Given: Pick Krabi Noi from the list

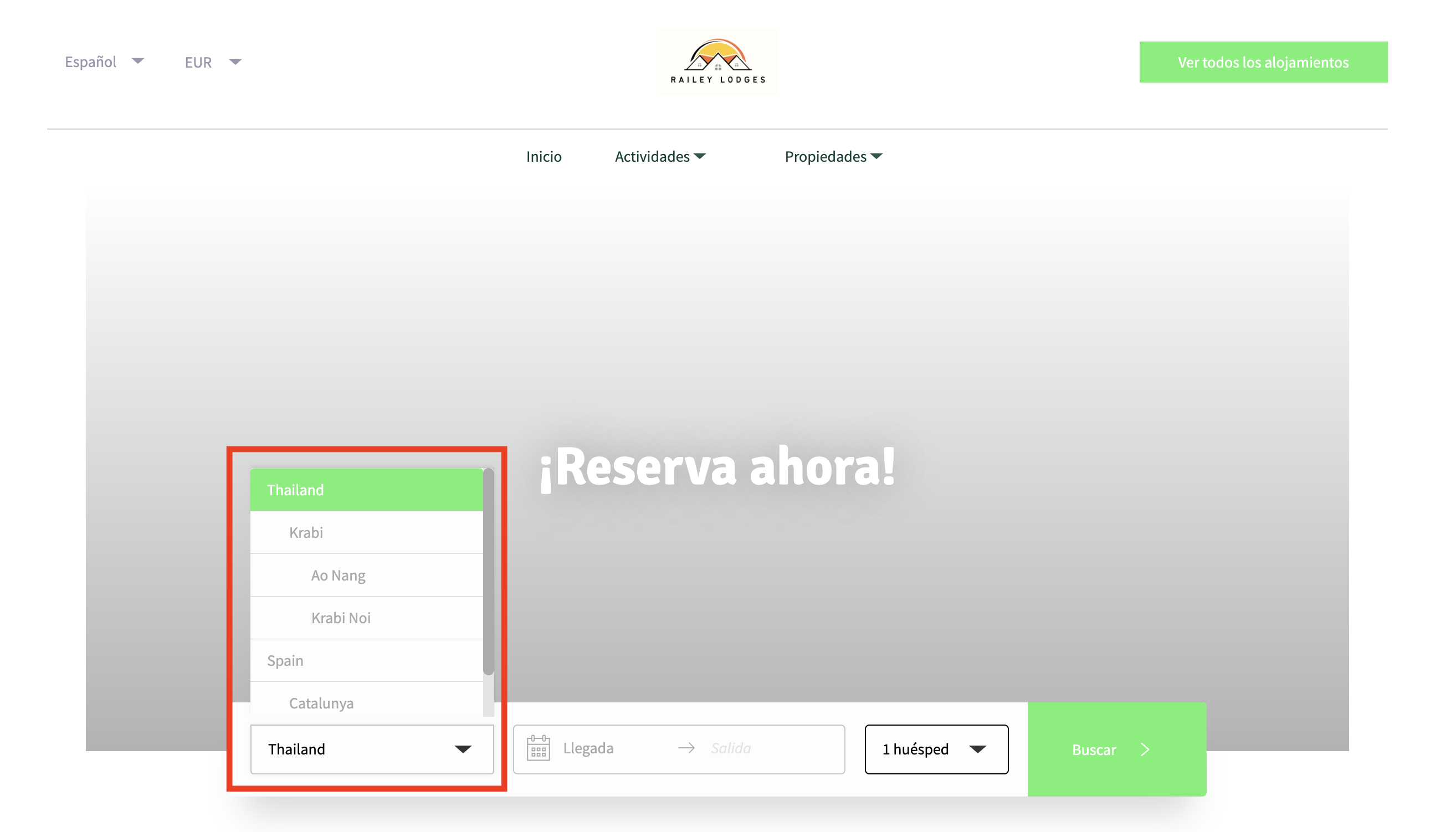Looking at the screenshot, I should 366,618.
